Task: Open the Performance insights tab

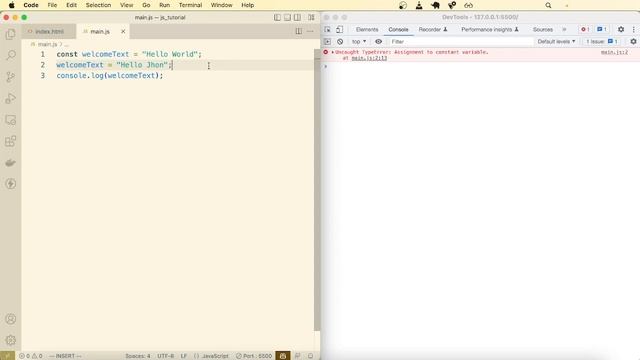Action: tap(490, 29)
